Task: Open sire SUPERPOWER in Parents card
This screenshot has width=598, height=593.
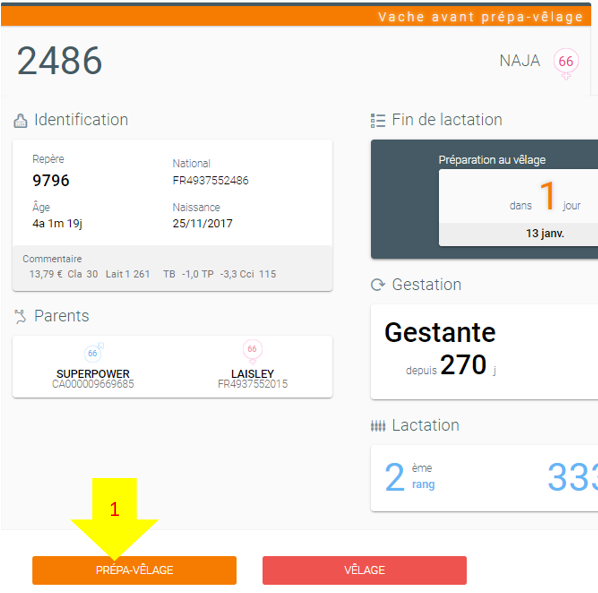Action: 93,374
